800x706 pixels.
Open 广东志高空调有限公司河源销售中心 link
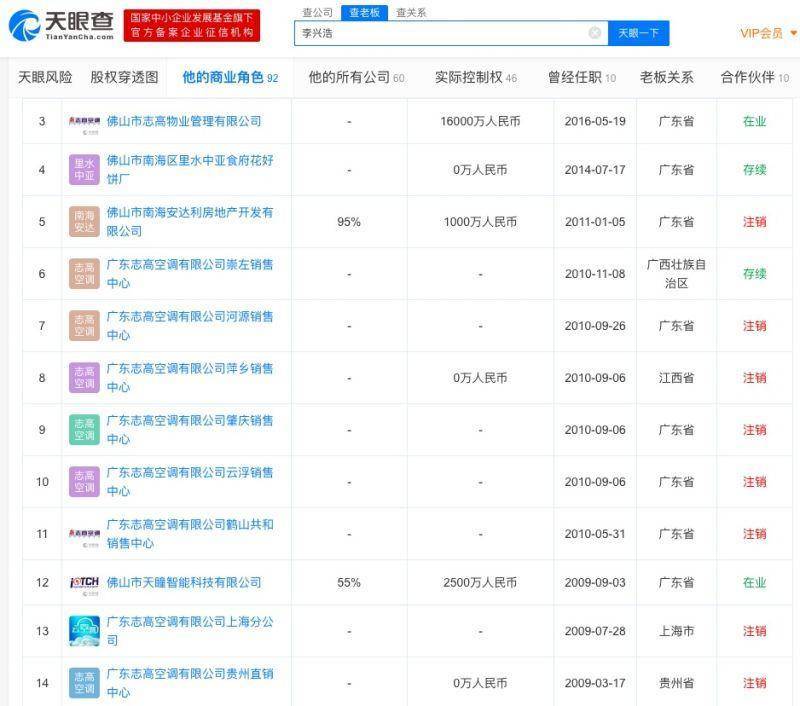click(x=190, y=325)
